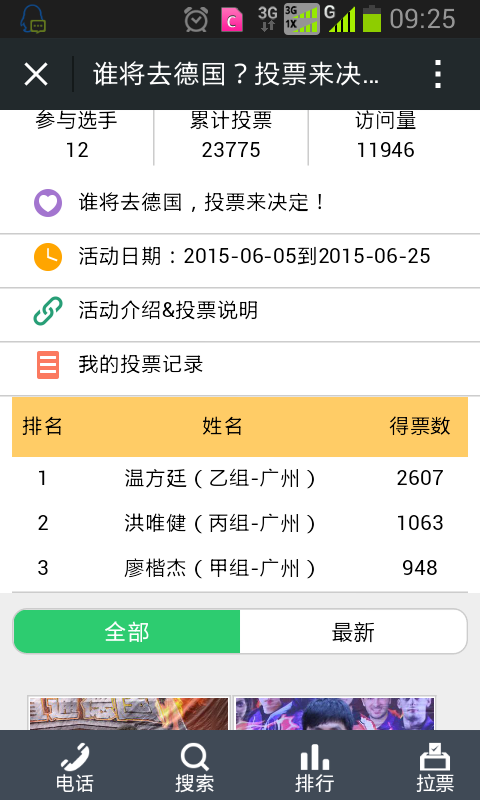
Task: Switch to the 最新 tab
Action: click(x=353, y=632)
